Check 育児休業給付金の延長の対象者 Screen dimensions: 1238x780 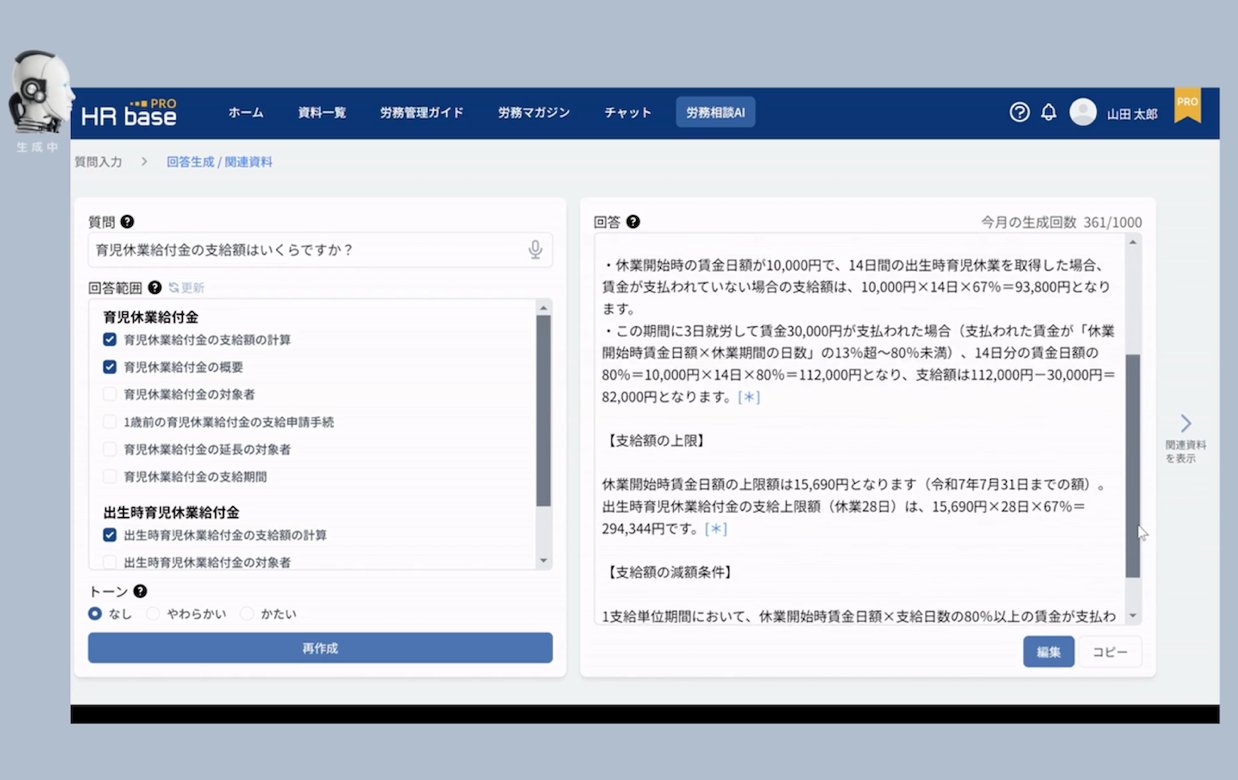pyautogui.click(x=110, y=449)
